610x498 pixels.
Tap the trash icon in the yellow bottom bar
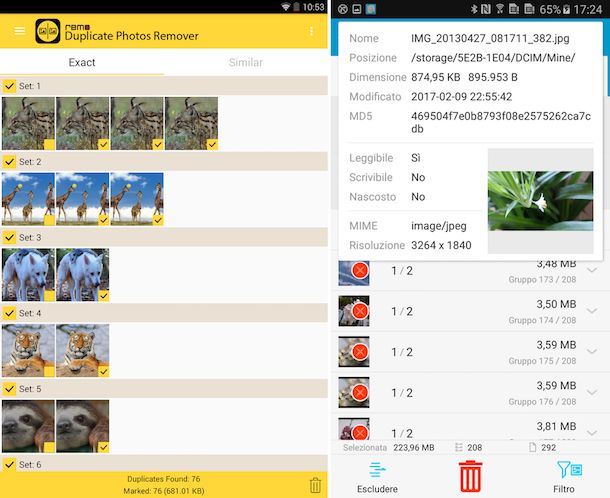315,485
